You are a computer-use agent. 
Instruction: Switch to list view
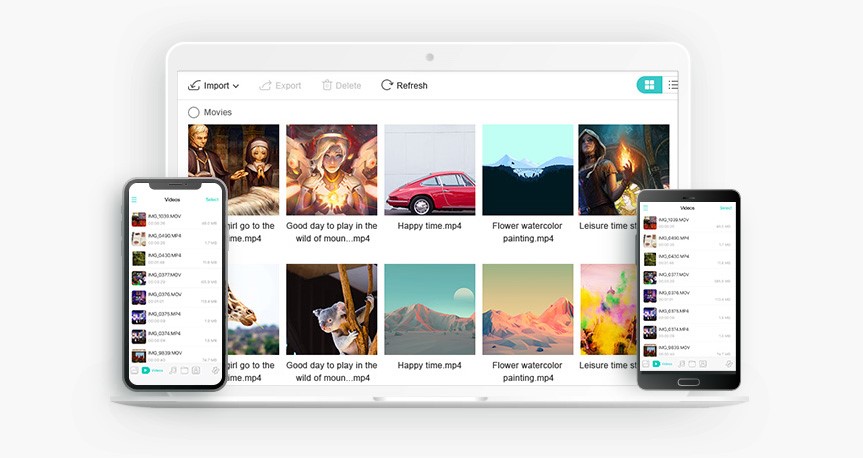click(x=673, y=86)
